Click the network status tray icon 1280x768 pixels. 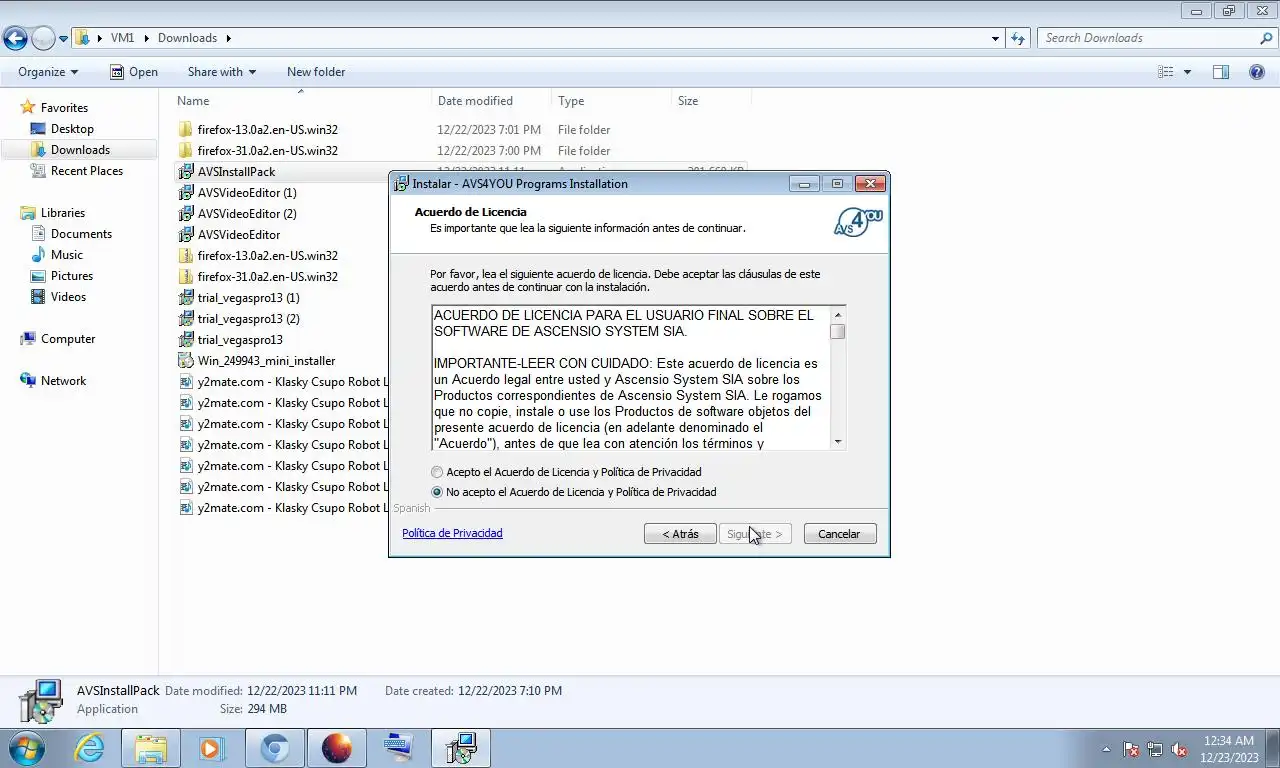tap(1155, 749)
